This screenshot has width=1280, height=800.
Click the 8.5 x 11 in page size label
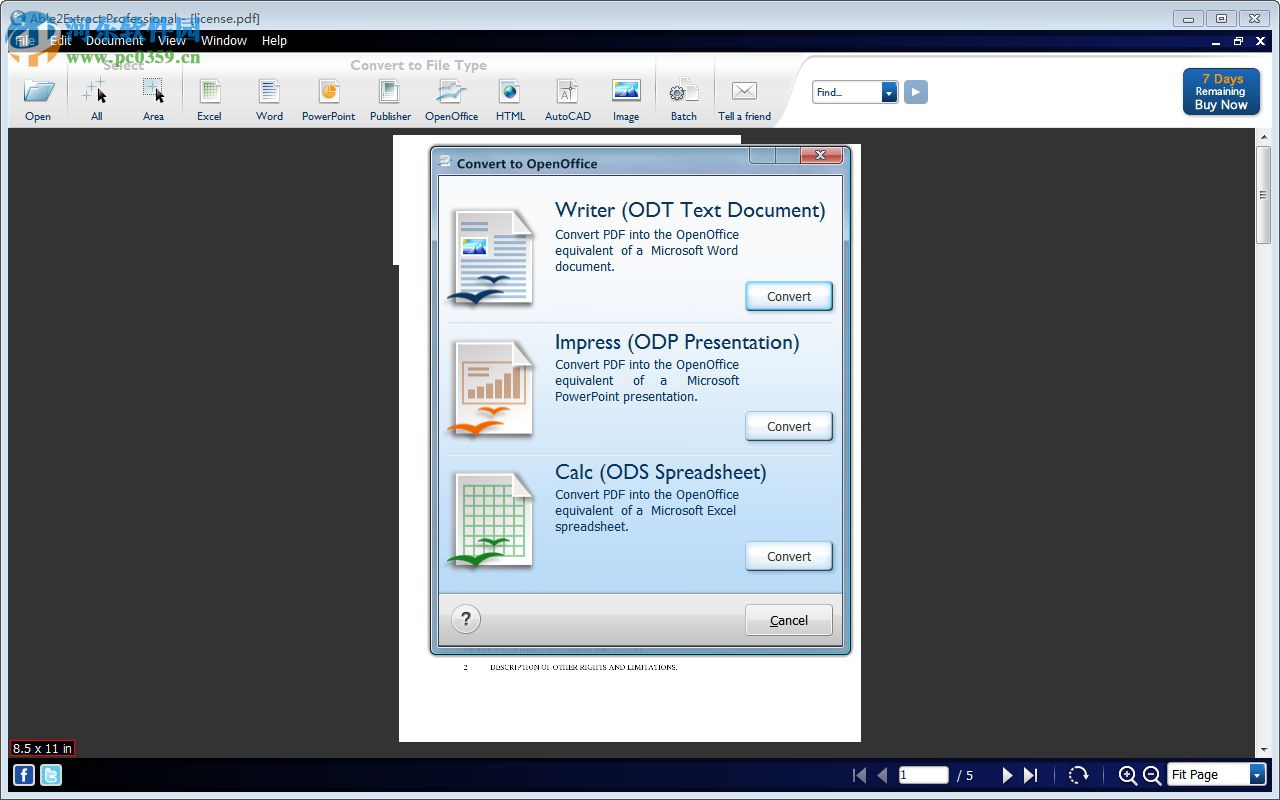(x=43, y=748)
